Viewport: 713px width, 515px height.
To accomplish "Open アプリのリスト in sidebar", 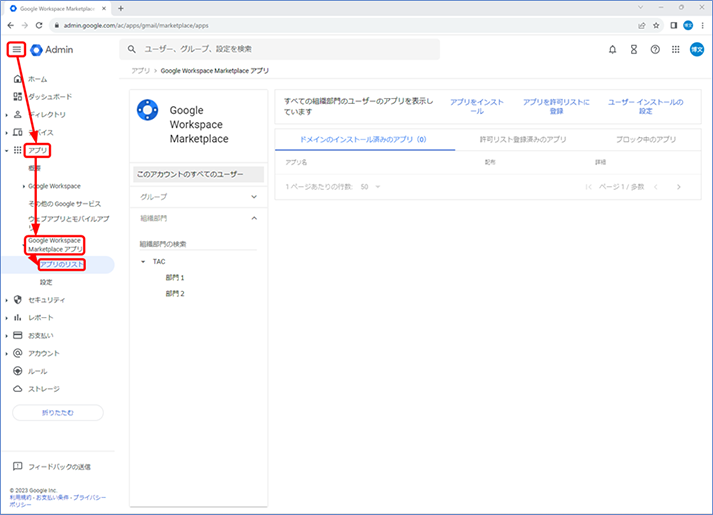I will [62, 265].
